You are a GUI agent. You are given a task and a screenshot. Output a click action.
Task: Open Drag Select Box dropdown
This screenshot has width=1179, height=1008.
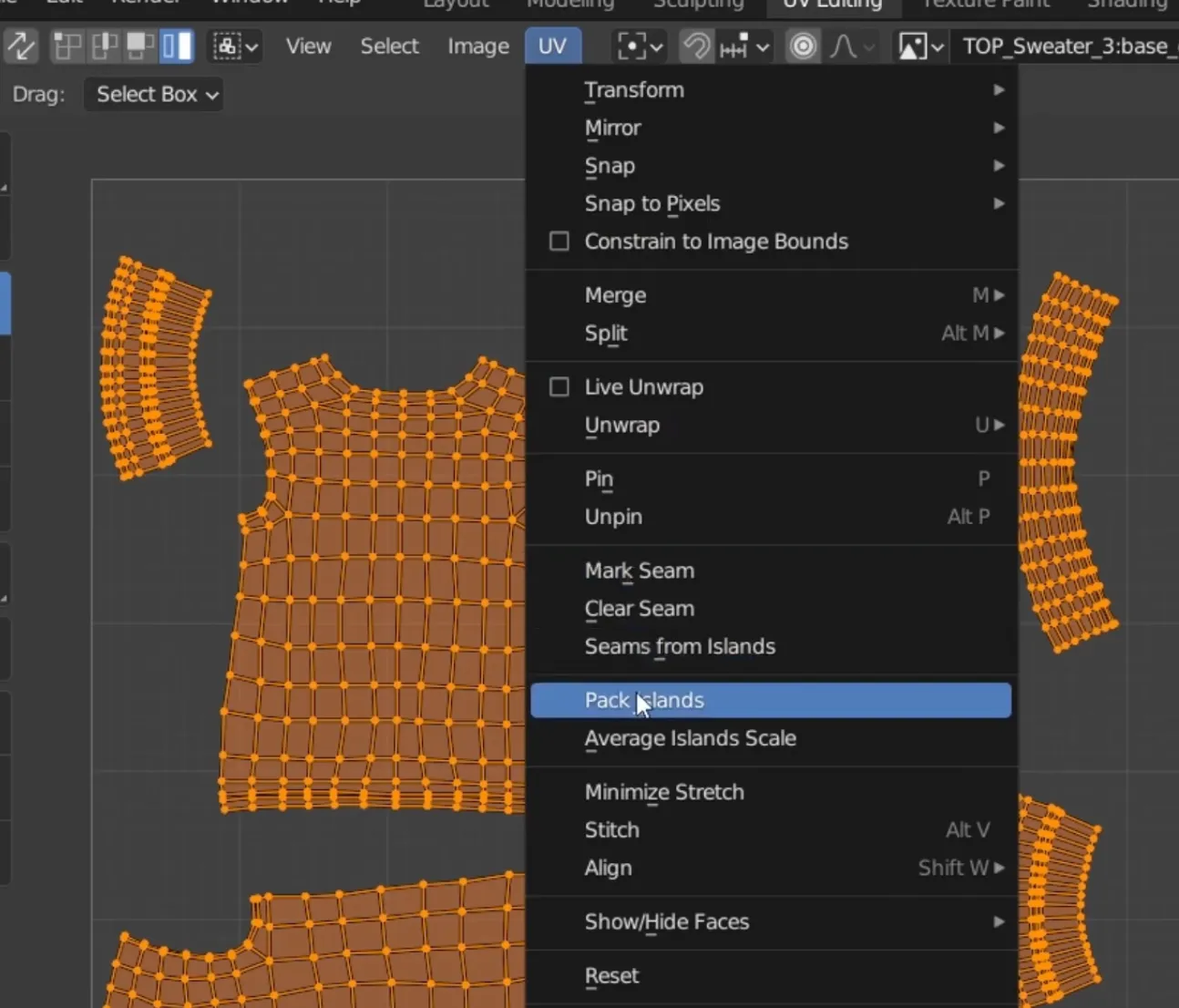tap(153, 95)
